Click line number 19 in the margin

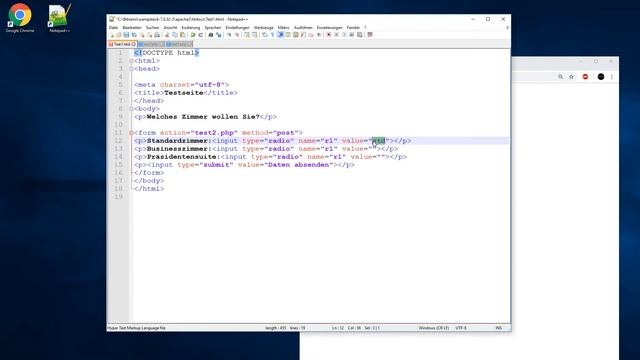(x=118, y=197)
